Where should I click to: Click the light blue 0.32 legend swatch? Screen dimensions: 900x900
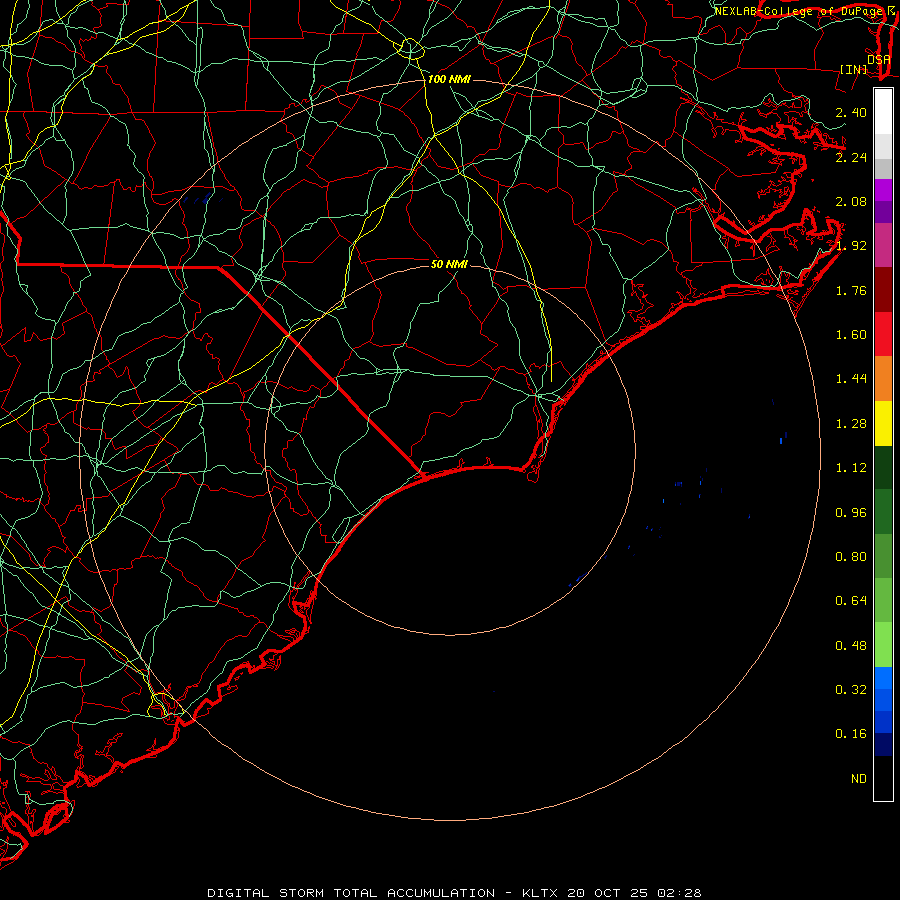pos(883,678)
